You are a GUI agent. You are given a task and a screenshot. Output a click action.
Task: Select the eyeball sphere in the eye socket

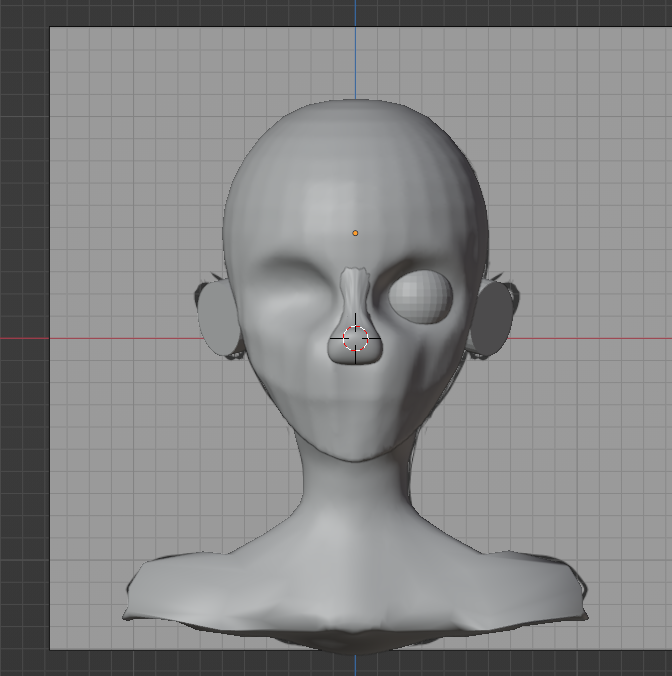click(x=421, y=297)
